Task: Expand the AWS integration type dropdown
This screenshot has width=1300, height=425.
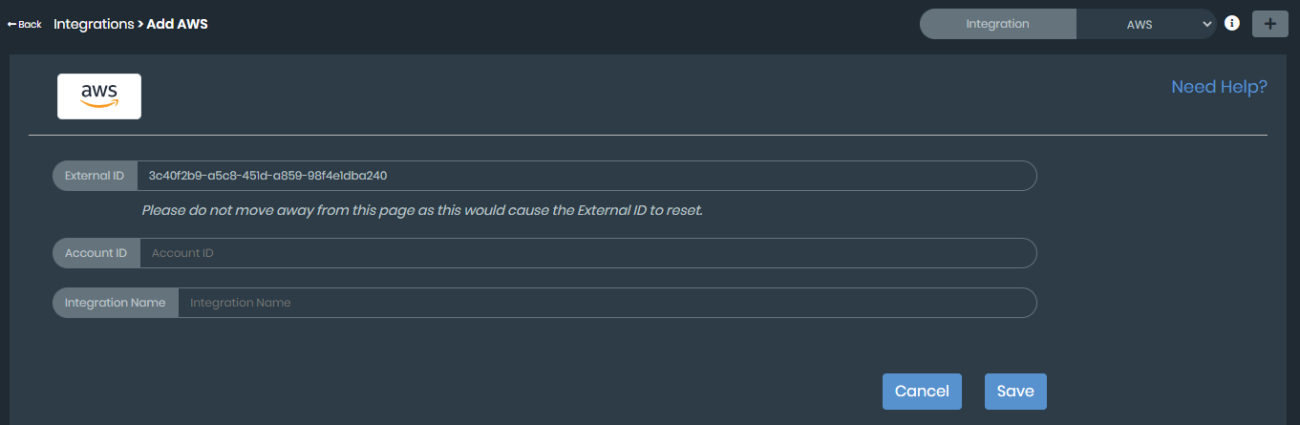Action: (x=1145, y=24)
